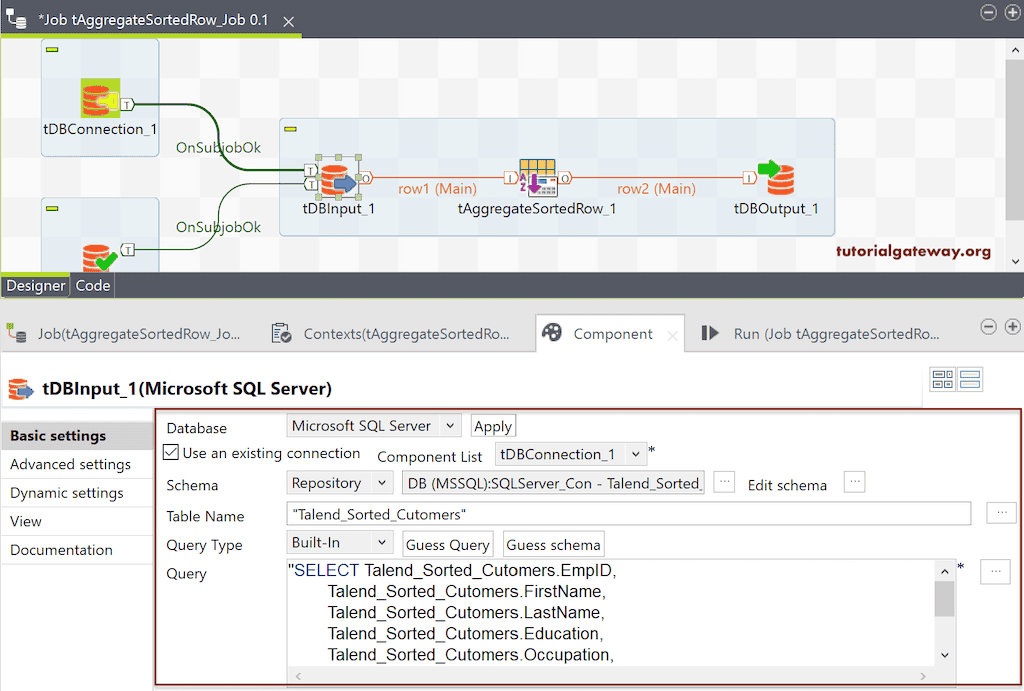Collapse the main subjob with minimize marker
1024x691 pixels.
pyautogui.click(x=291, y=129)
